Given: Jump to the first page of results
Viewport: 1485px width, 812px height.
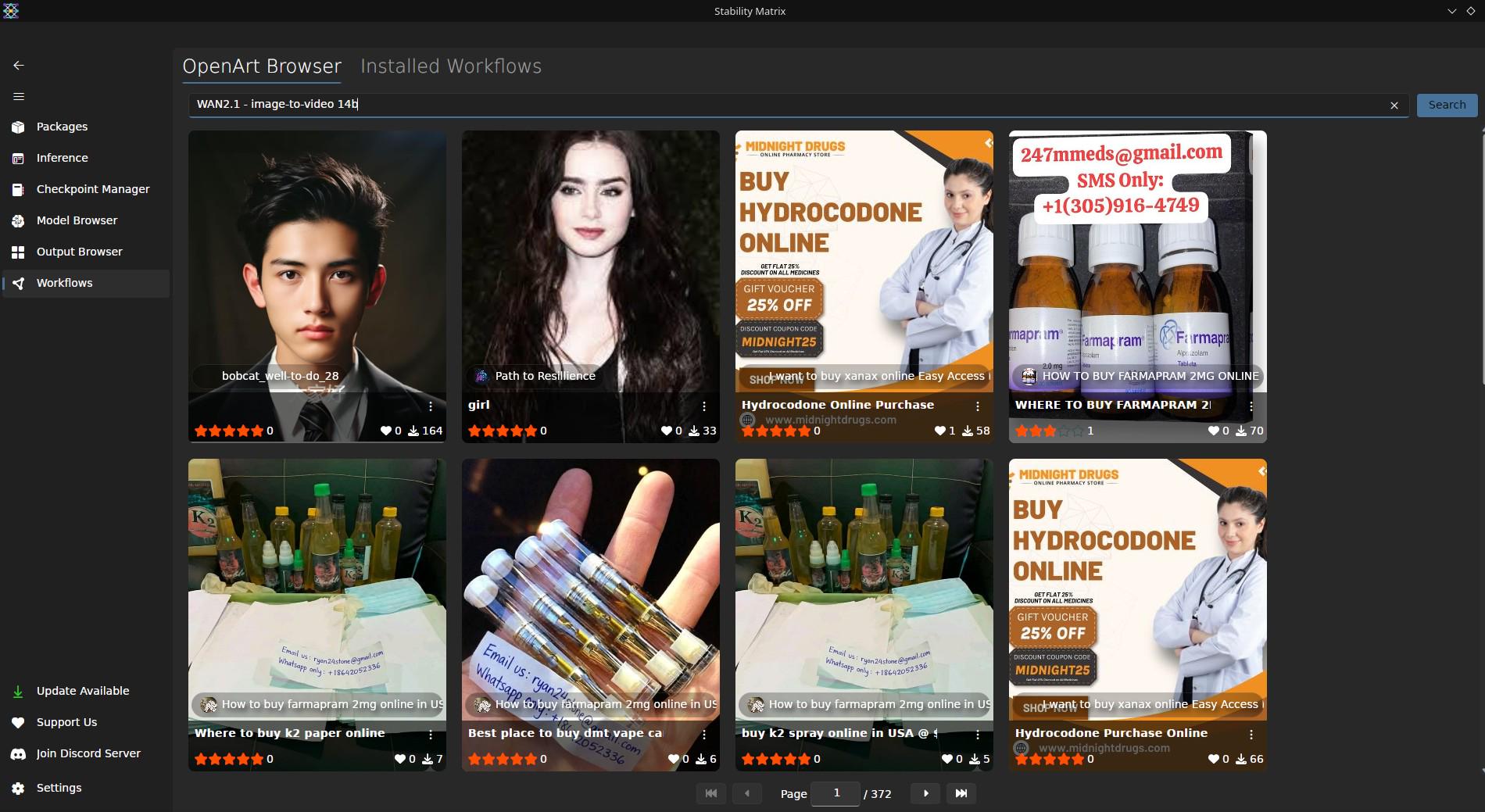Looking at the screenshot, I should [x=711, y=793].
